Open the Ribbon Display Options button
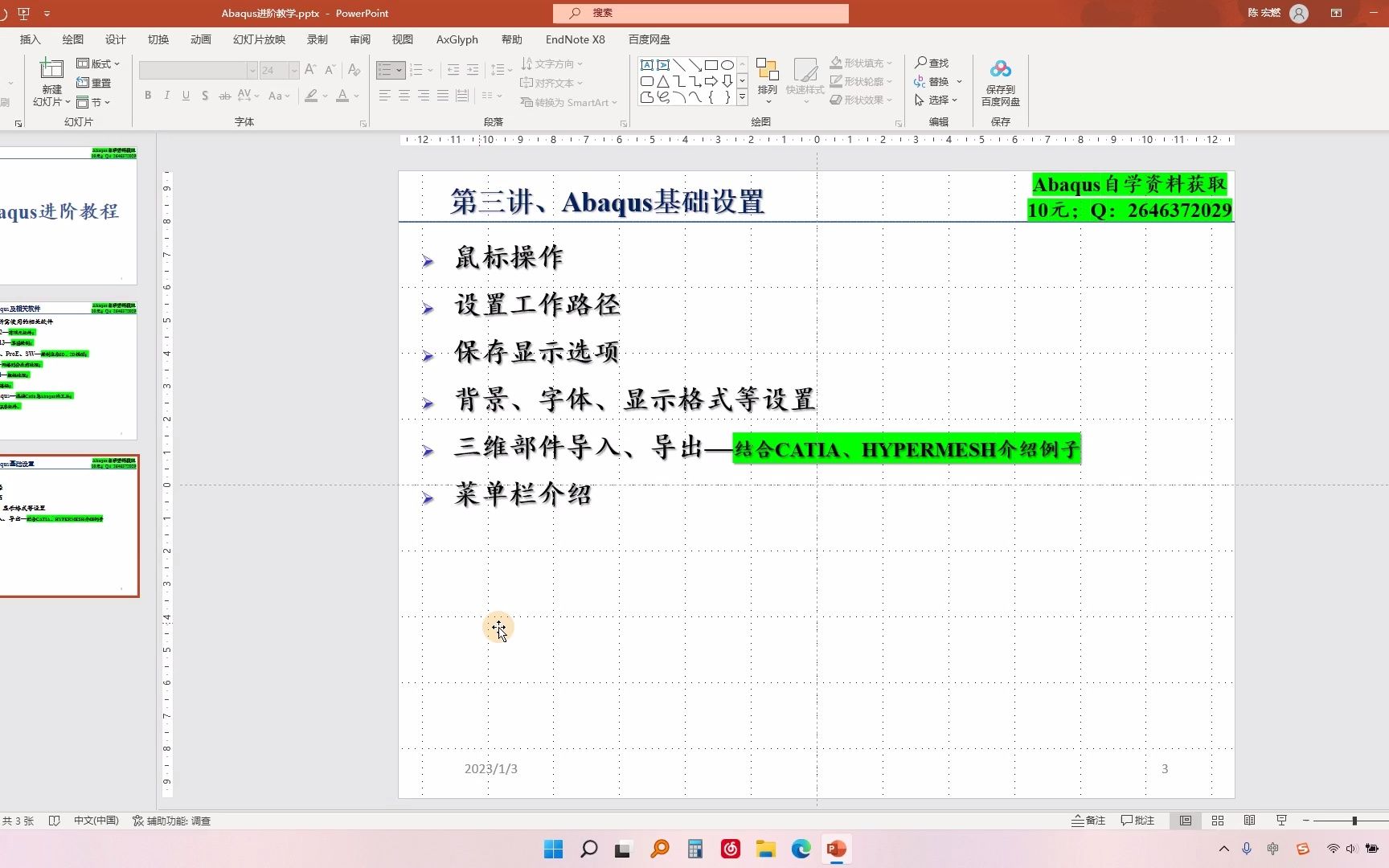Image resolution: width=1389 pixels, height=868 pixels. click(1337, 13)
